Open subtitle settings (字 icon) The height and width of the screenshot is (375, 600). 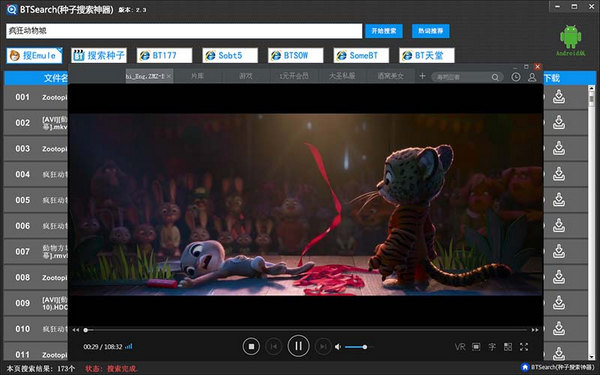492,347
